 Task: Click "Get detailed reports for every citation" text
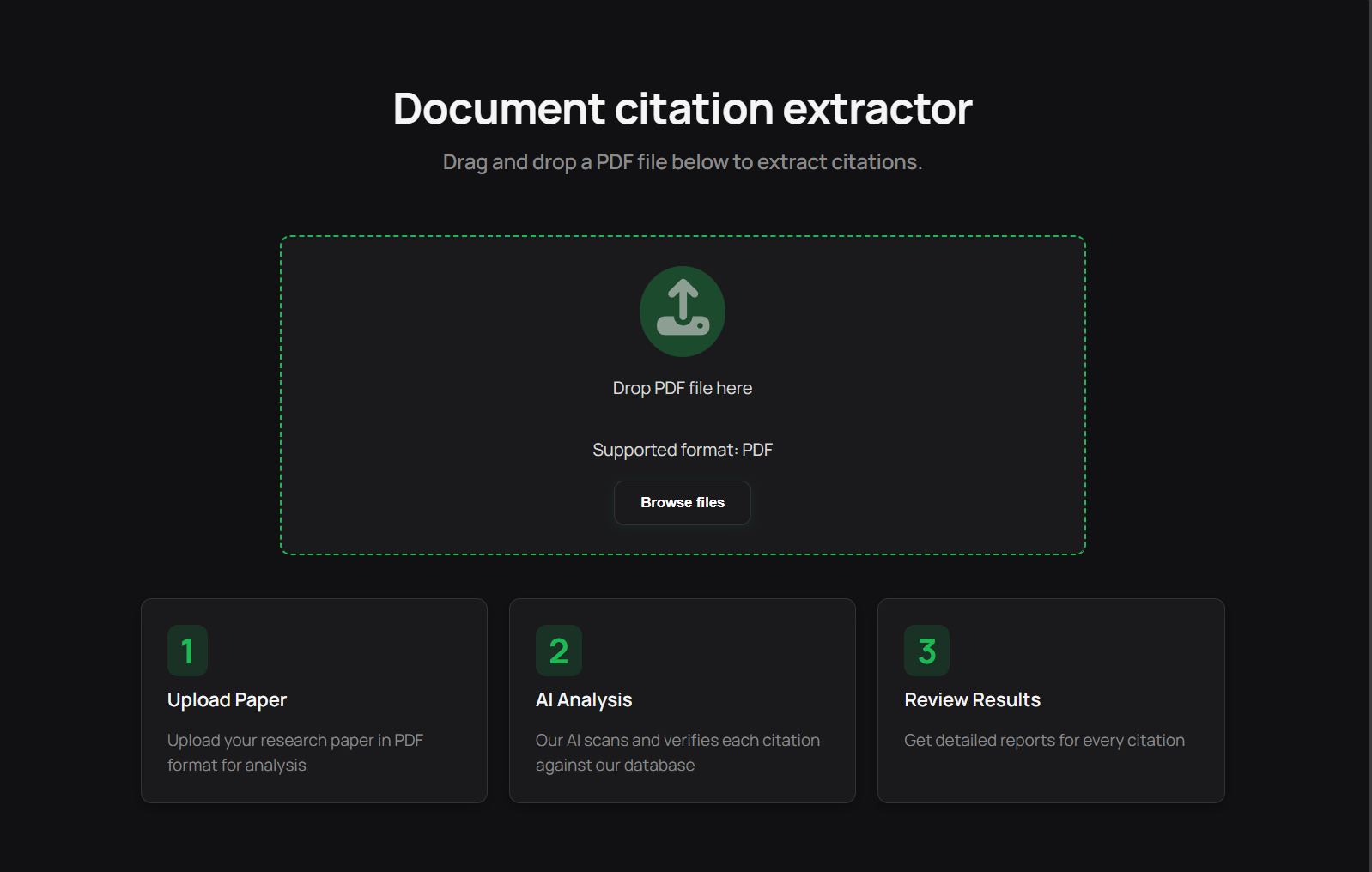1044,740
